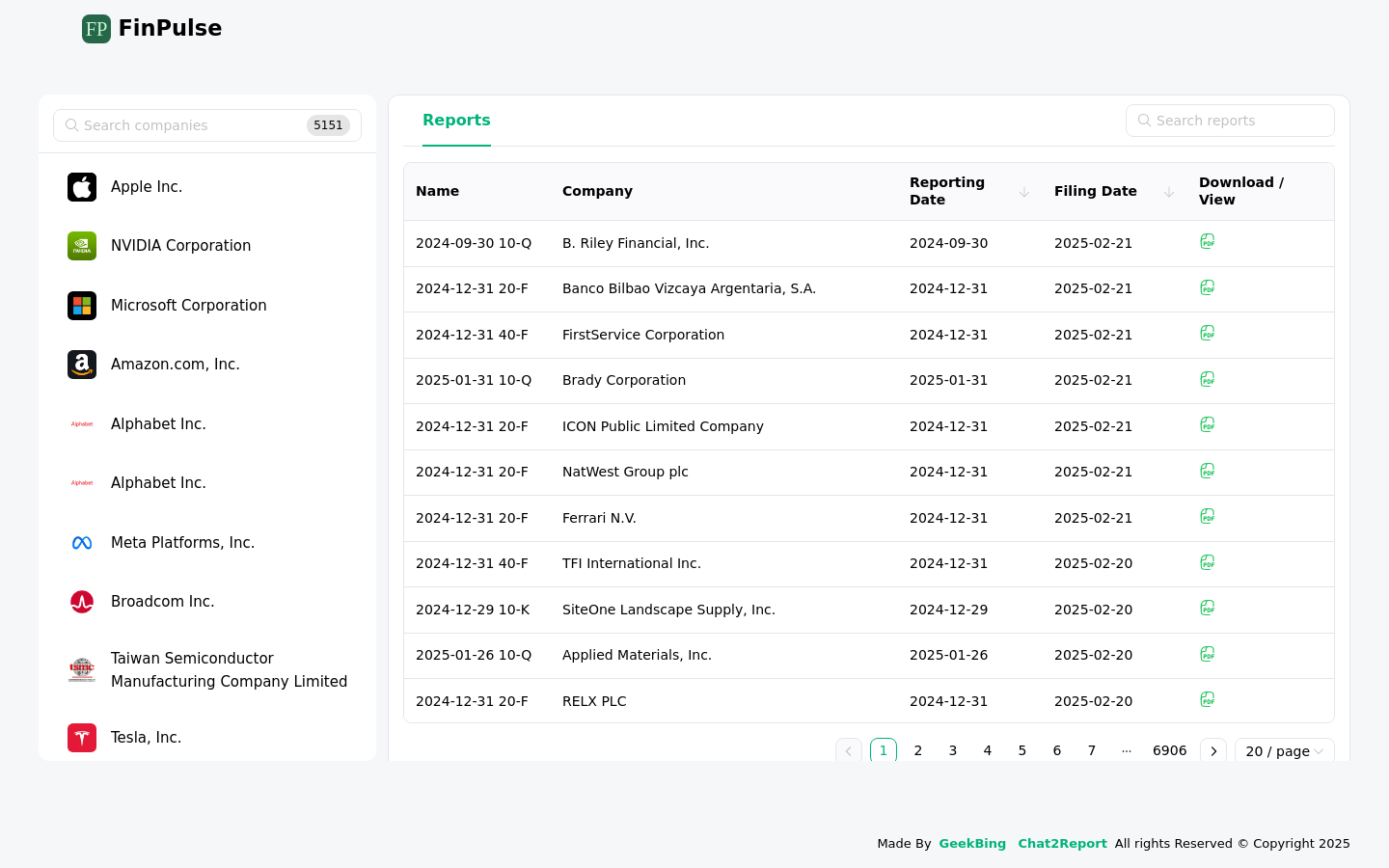Viewport: 1389px width, 868px height.
Task: Download PDF for SiteOne Landscape Supply report
Action: click(x=1207, y=608)
